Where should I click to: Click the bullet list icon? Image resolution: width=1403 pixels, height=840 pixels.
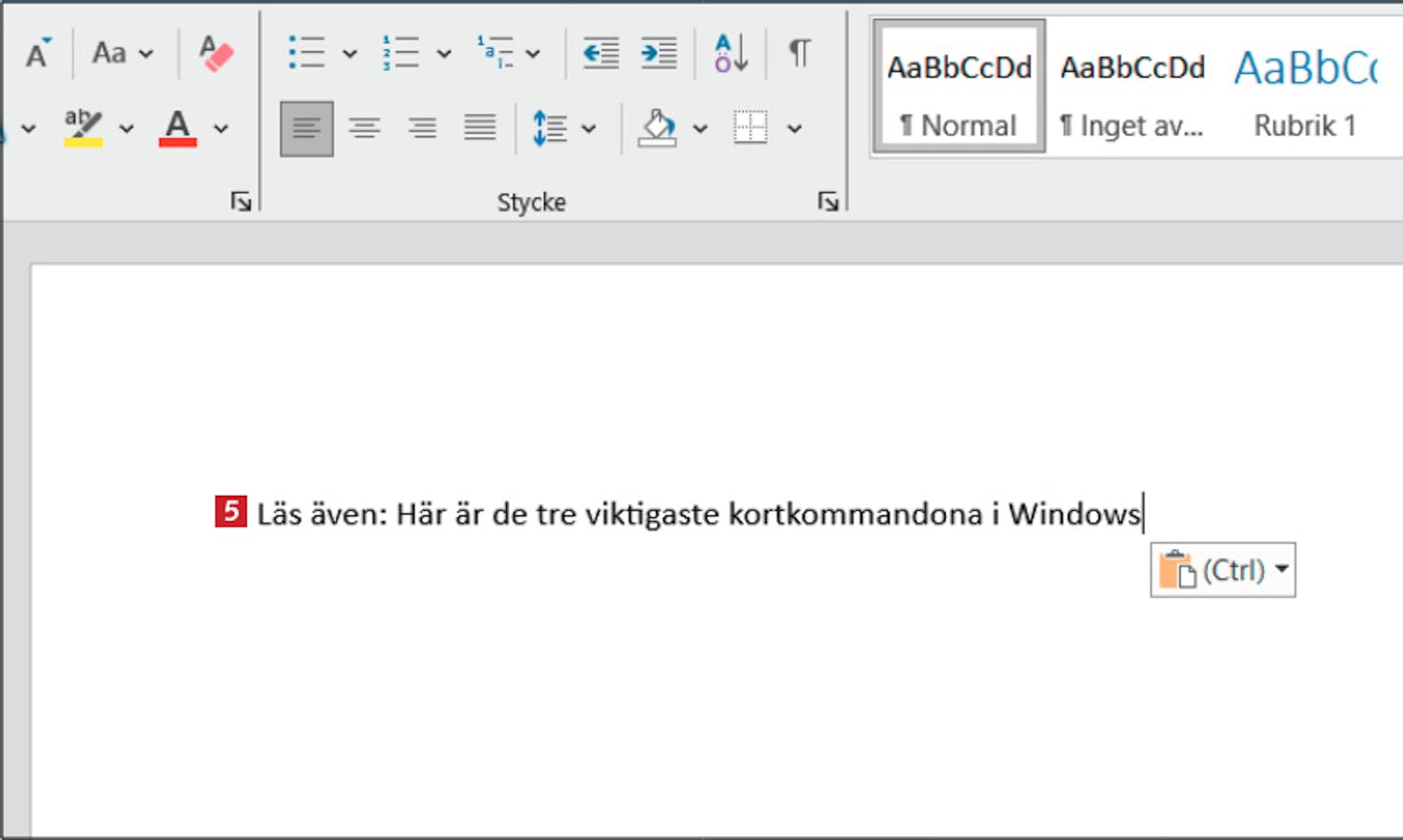307,53
